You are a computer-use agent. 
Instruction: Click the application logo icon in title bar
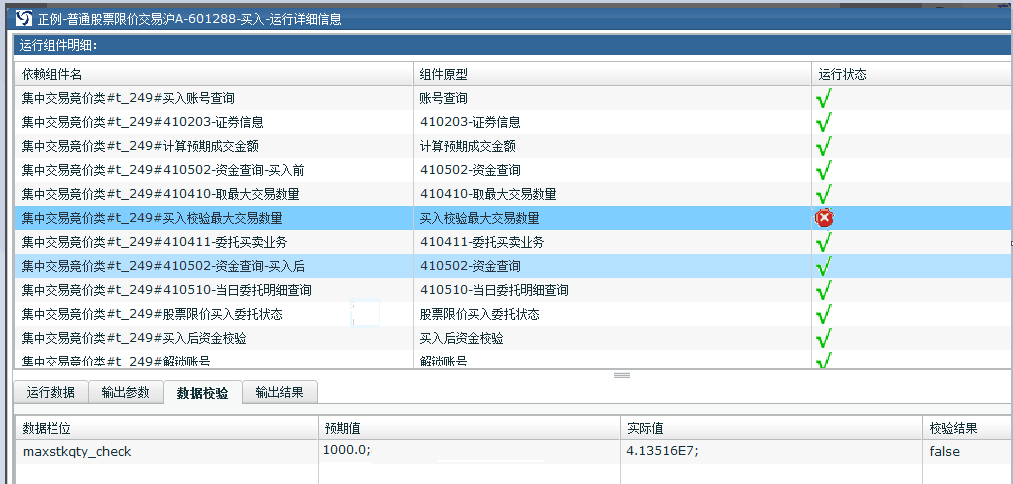24,17
